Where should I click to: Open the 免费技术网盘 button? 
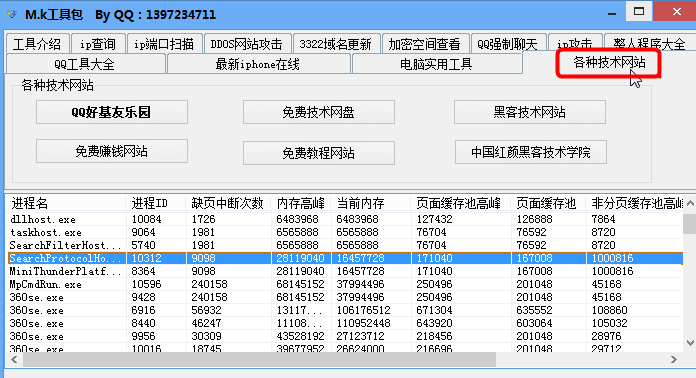coord(319,112)
